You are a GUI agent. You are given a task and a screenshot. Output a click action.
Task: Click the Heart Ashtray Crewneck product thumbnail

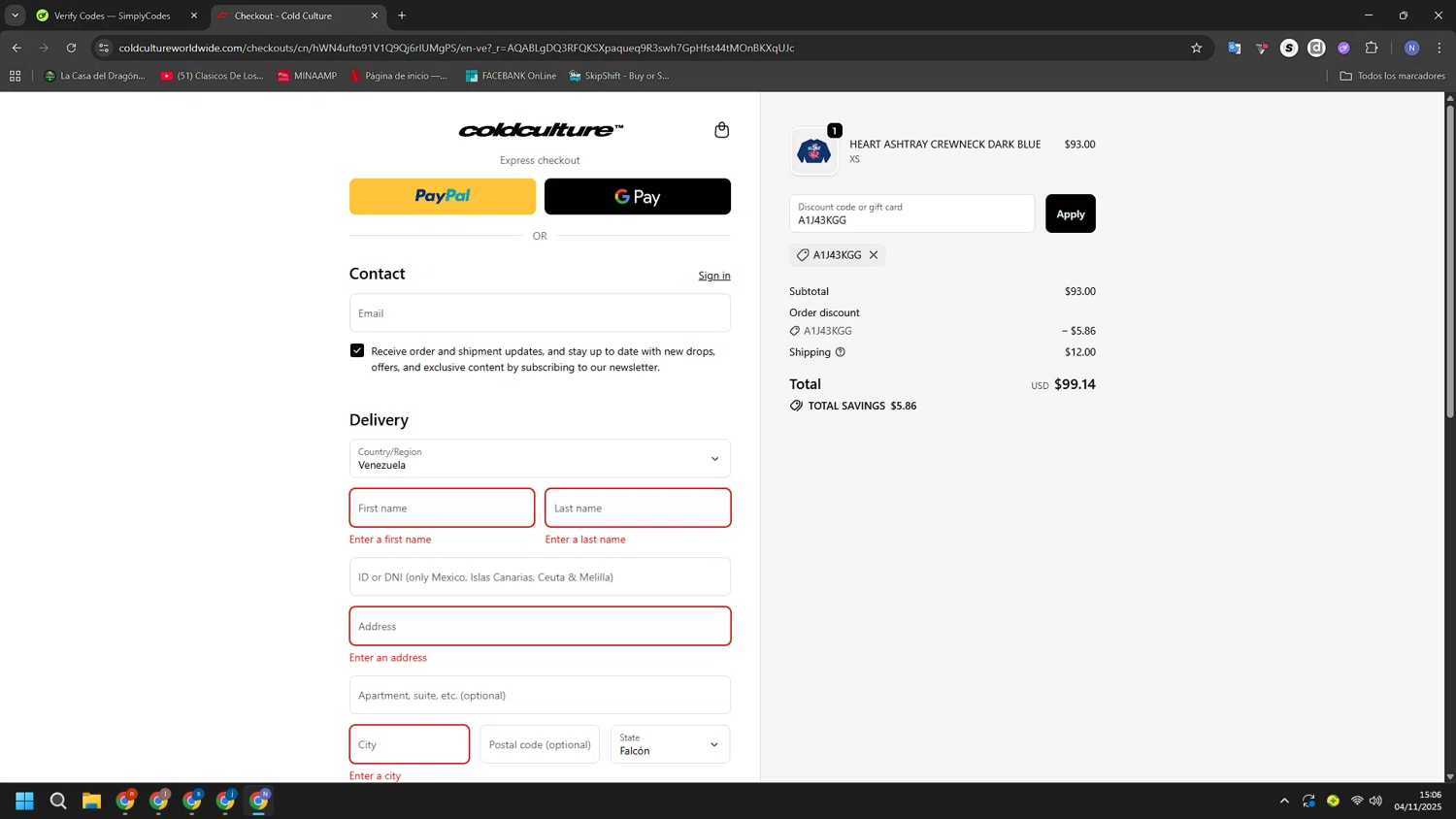pos(813,151)
